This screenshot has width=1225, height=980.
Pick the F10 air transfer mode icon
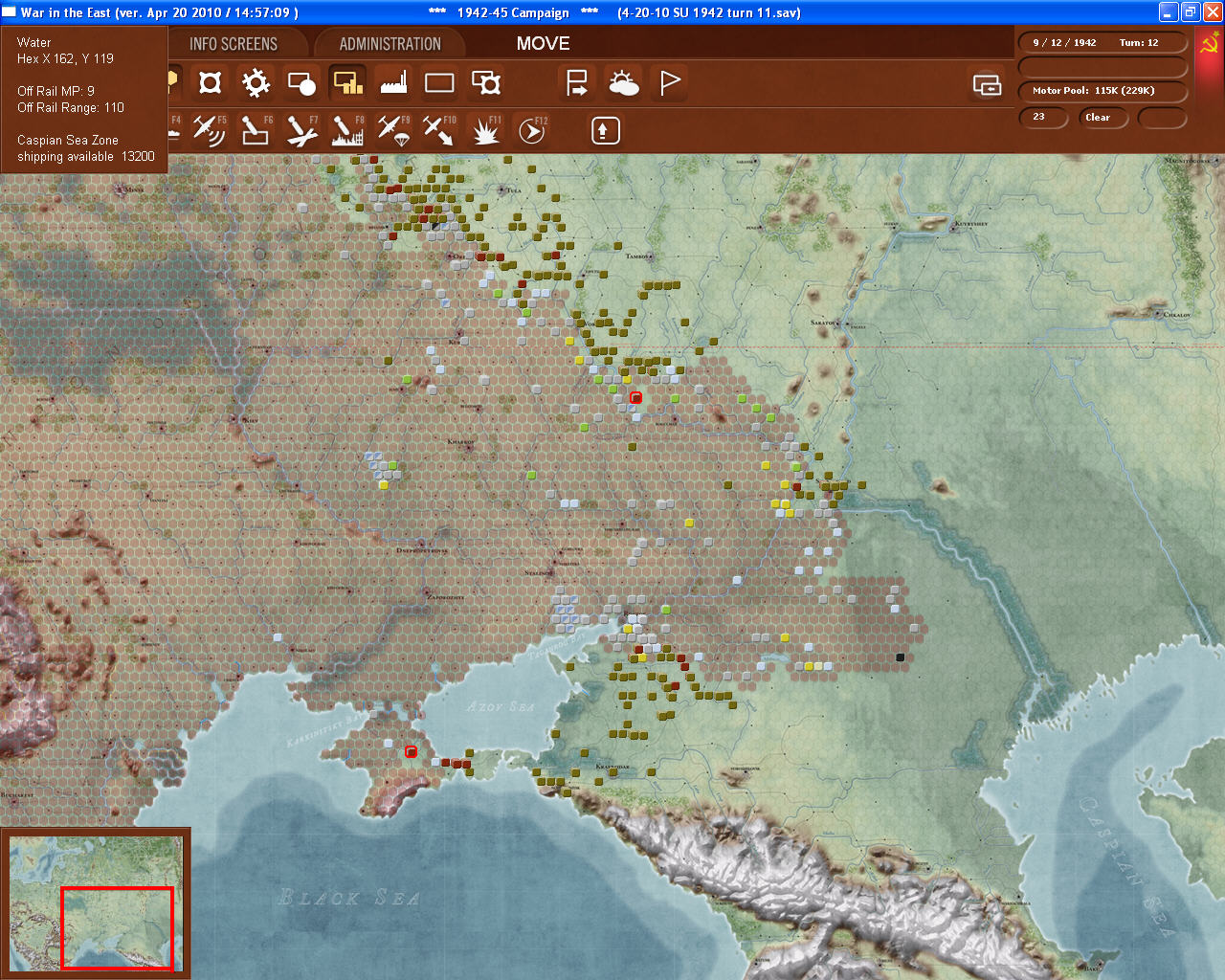(x=438, y=130)
